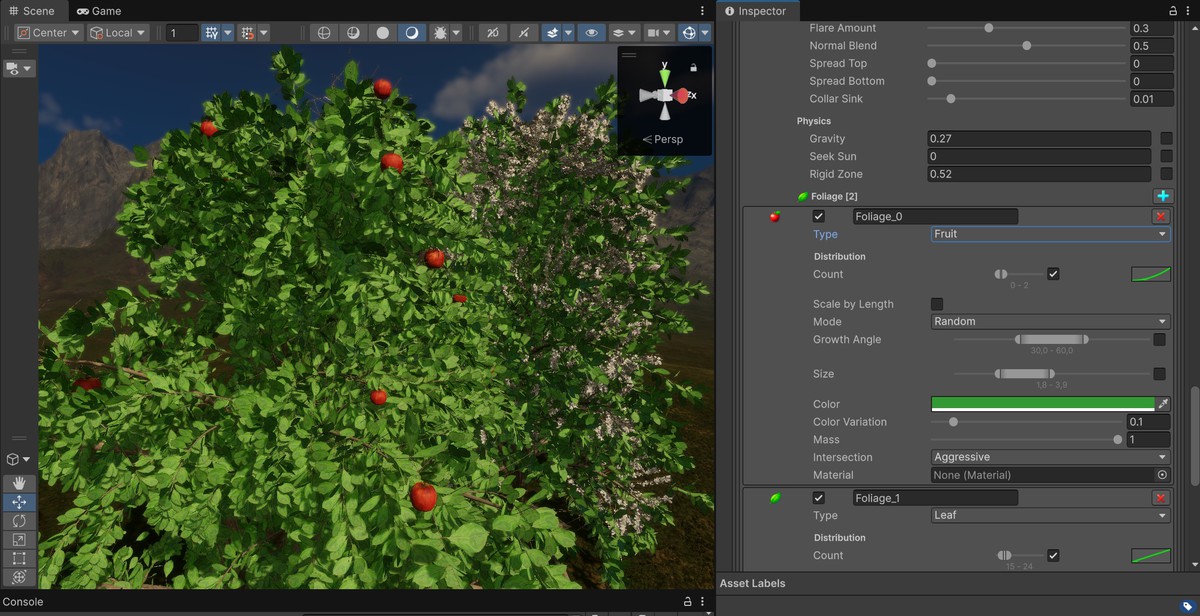This screenshot has height=616, width=1200.
Task: Open the scene effects dropdown arrow
Action: (569, 32)
